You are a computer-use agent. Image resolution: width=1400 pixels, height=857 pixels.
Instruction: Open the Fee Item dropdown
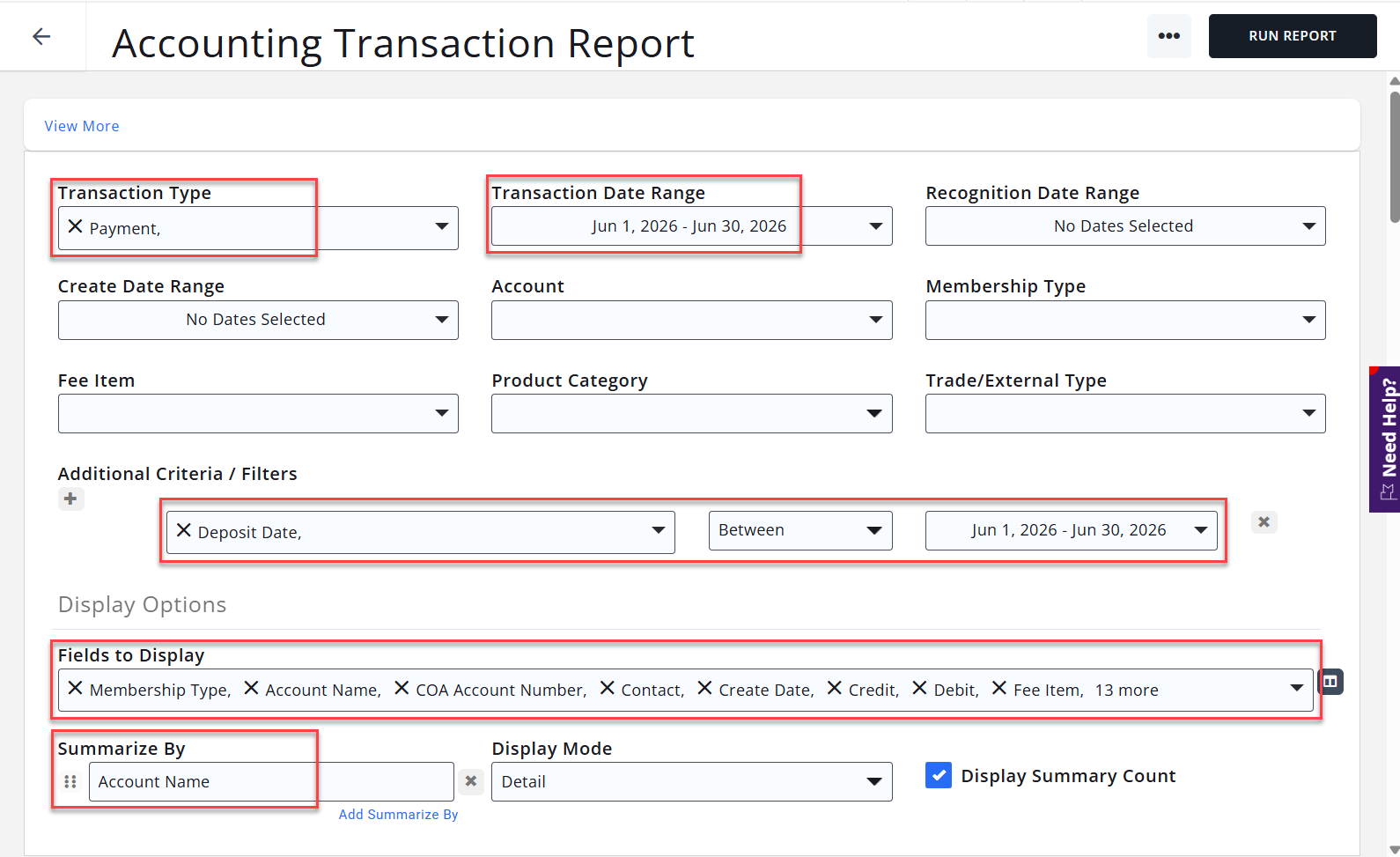(258, 414)
